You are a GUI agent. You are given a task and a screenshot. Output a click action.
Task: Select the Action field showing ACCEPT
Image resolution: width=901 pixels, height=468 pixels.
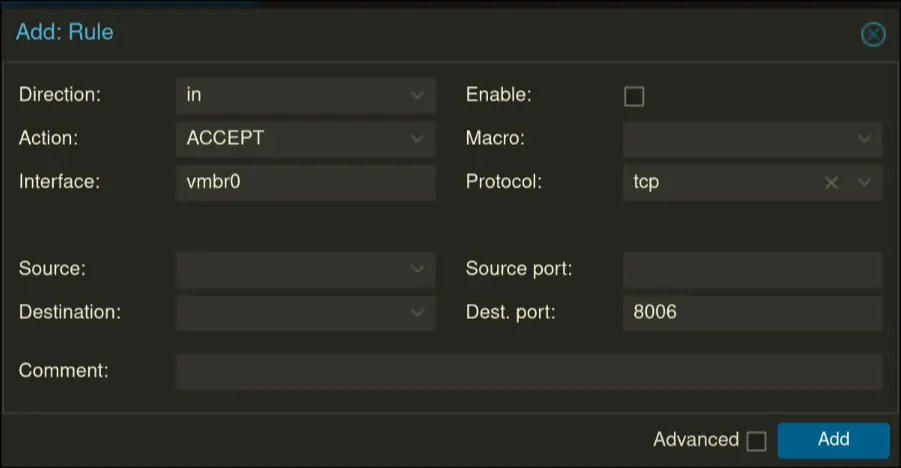(290, 139)
